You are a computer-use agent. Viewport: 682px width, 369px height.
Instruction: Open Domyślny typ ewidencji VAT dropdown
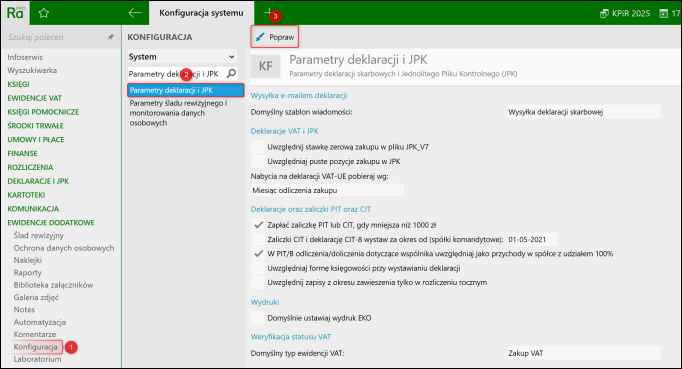pyautogui.click(x=584, y=353)
